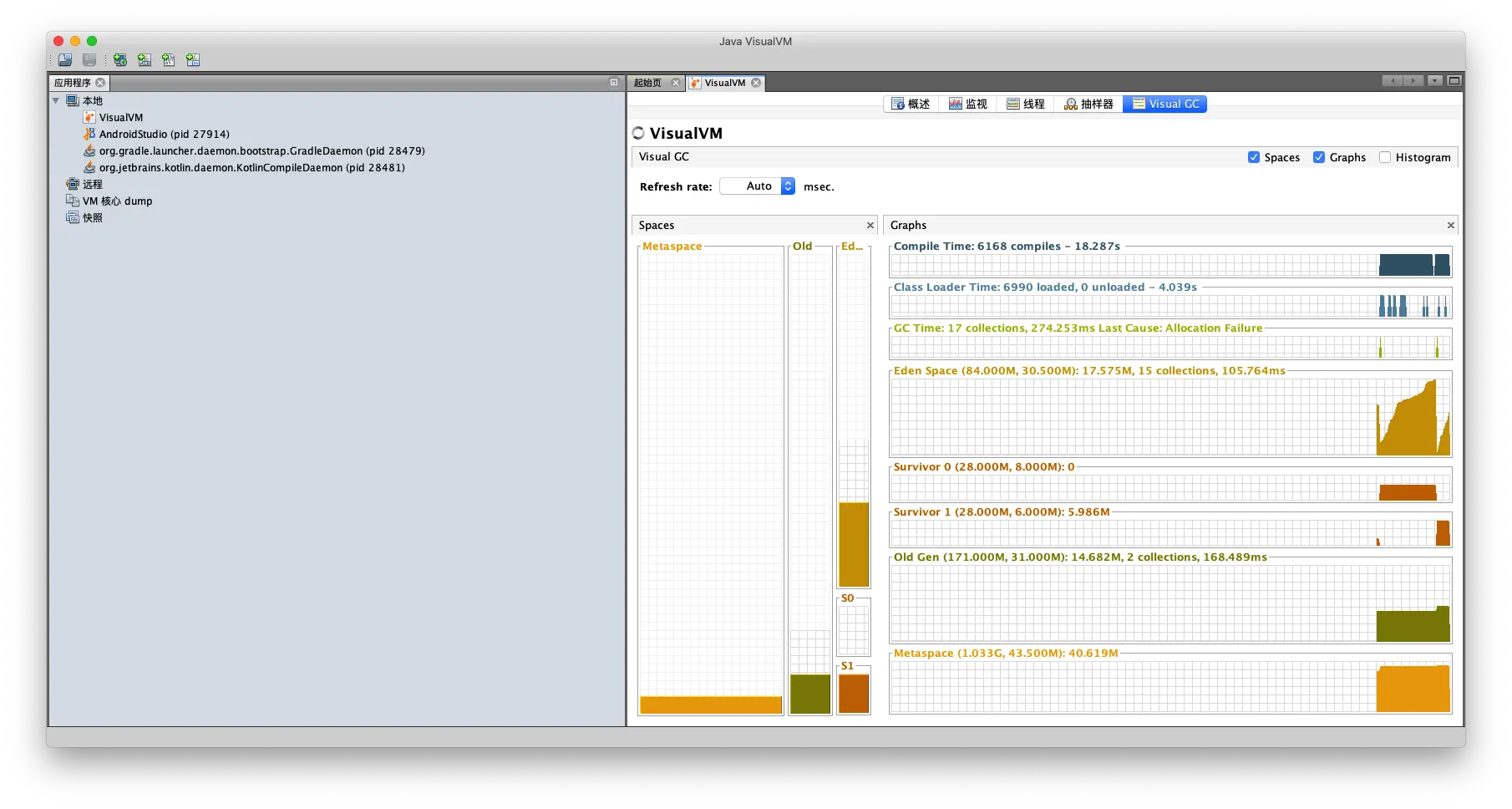Switch to the 线程 tab
The image size is (1512, 809).
pyautogui.click(x=1026, y=104)
